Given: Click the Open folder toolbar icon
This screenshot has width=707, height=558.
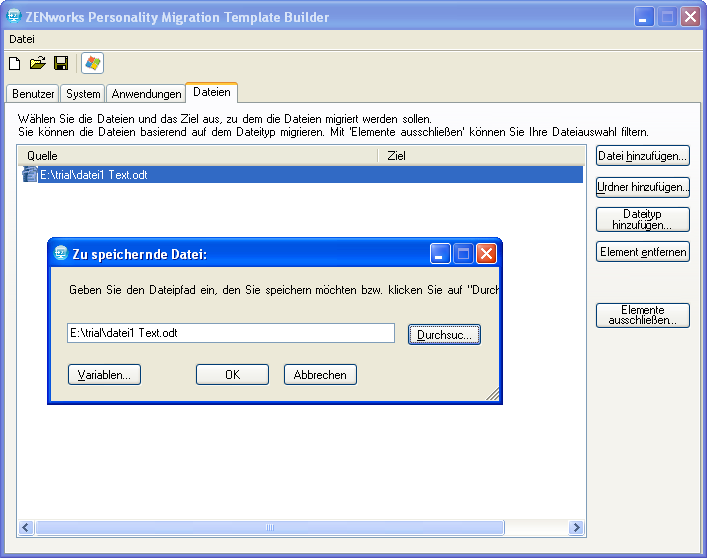Looking at the screenshot, I should (38, 63).
